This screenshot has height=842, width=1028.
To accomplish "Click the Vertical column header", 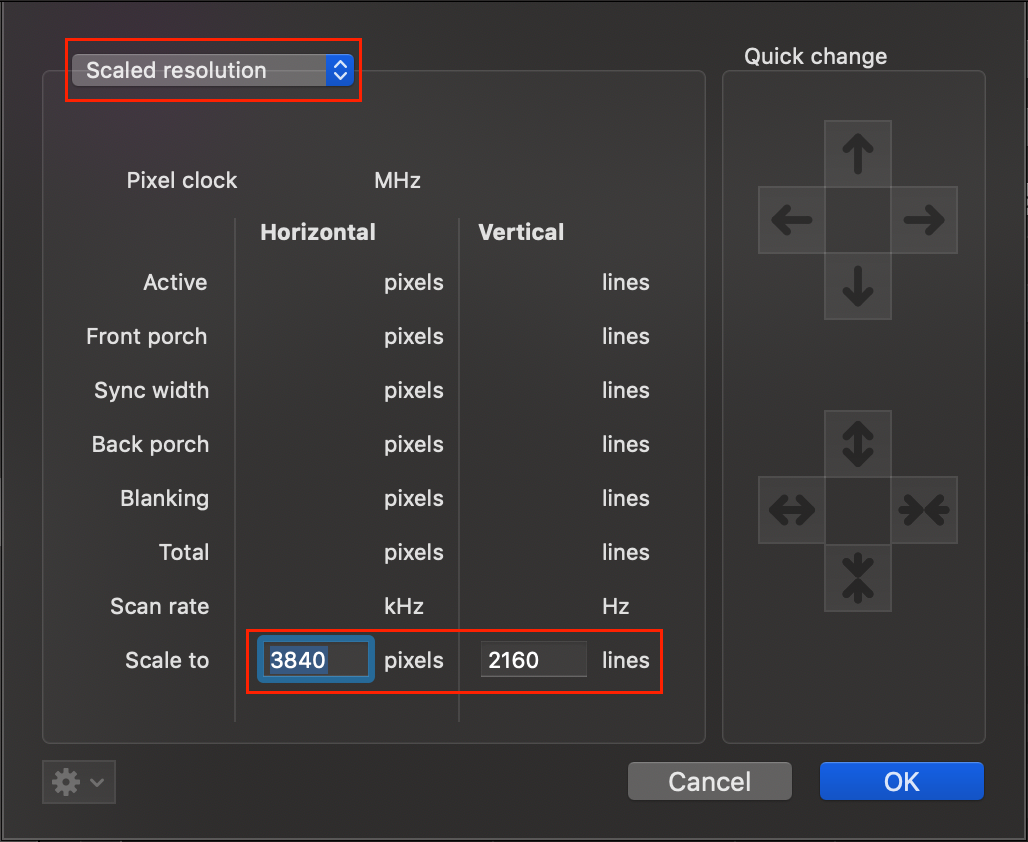I will [x=521, y=232].
